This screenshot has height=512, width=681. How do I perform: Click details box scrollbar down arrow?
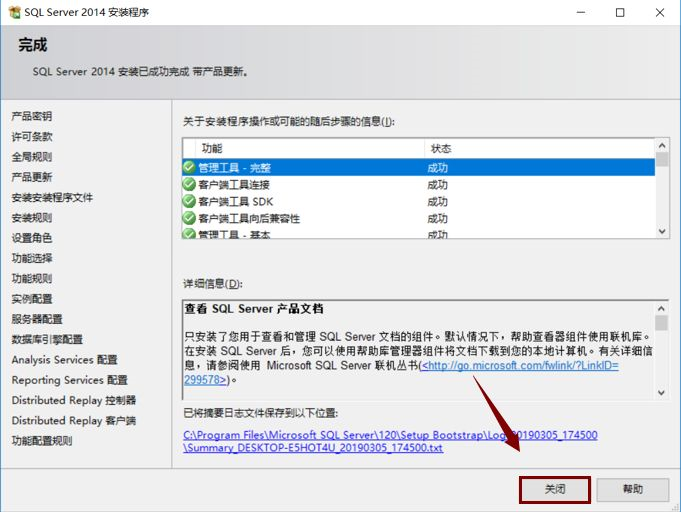(x=661, y=393)
